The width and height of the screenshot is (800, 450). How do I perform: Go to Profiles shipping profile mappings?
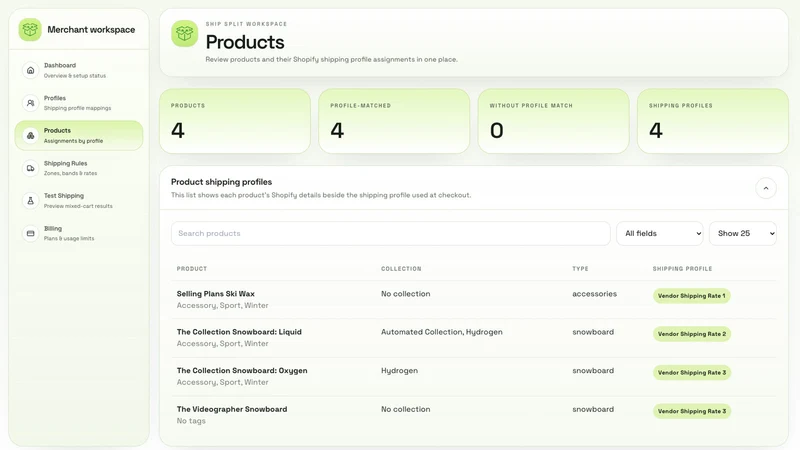tap(79, 103)
